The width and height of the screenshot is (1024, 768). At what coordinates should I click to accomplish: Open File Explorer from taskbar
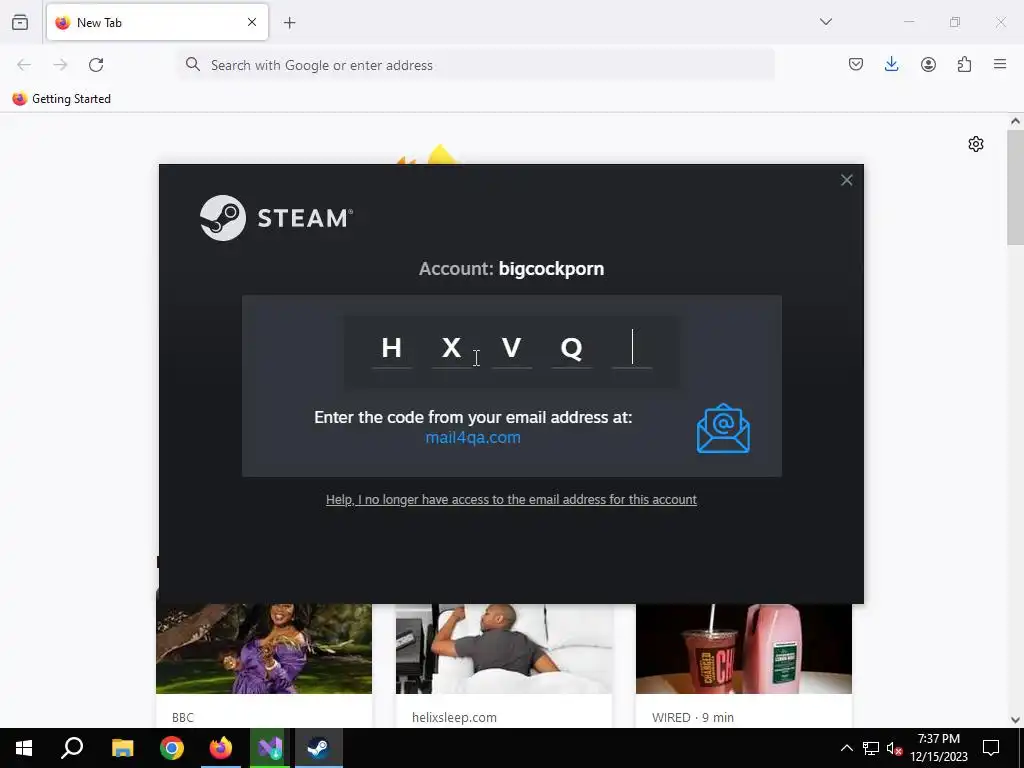122,748
